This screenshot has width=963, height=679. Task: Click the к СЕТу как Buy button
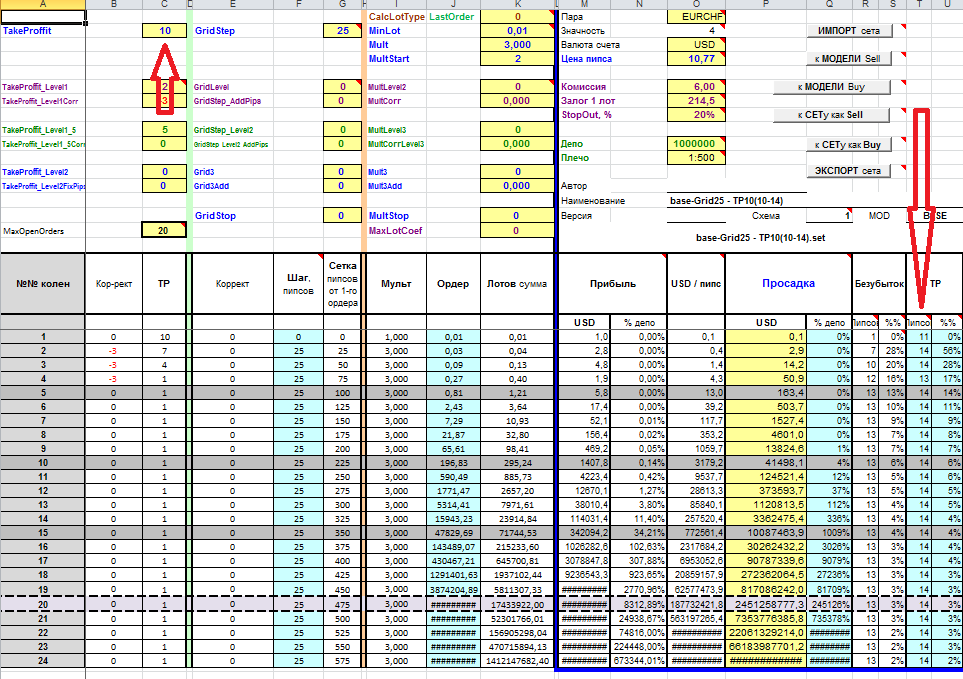point(849,145)
